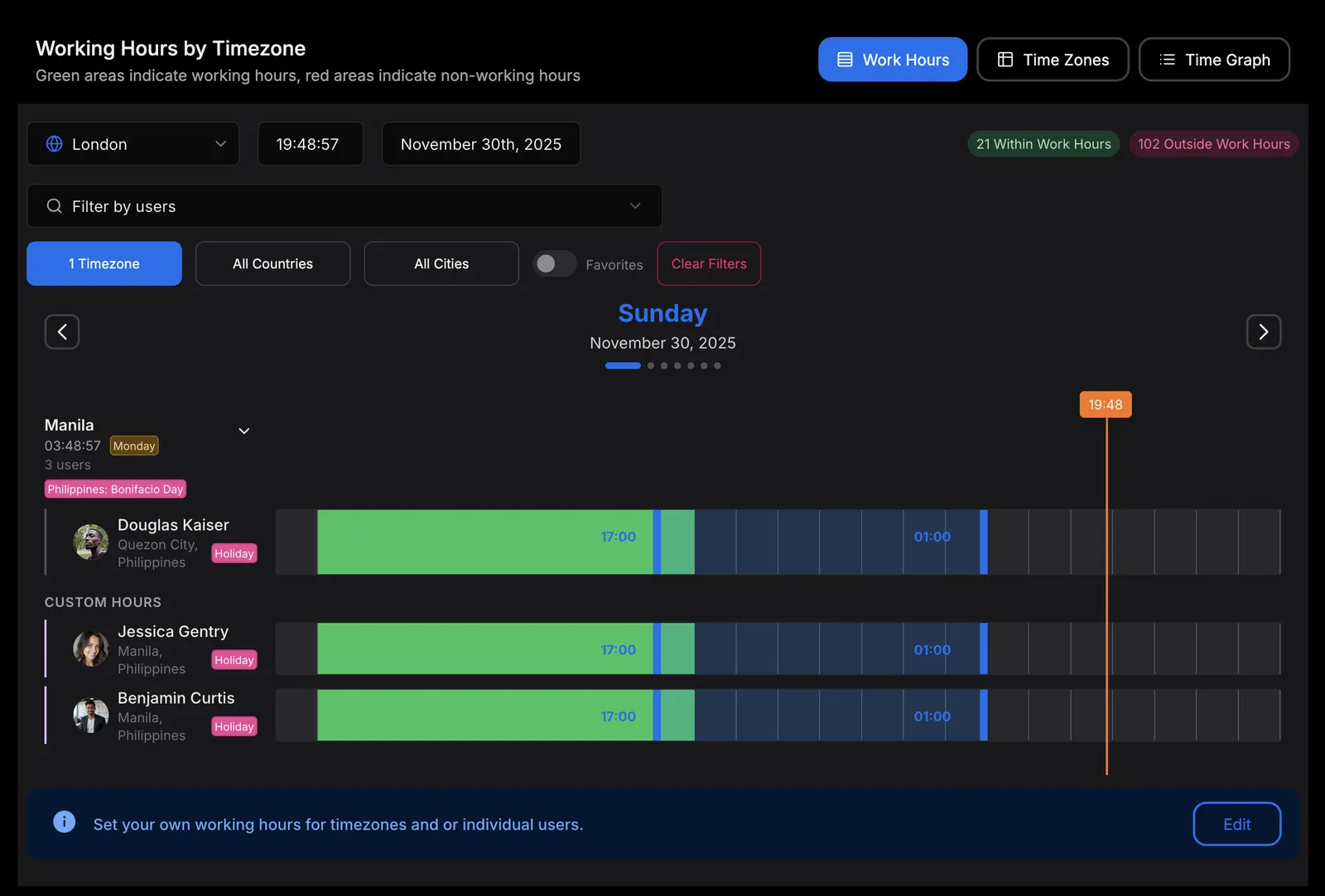Click Holiday badge for Benjamin Curtis
This screenshot has height=896, width=1325.
point(234,726)
